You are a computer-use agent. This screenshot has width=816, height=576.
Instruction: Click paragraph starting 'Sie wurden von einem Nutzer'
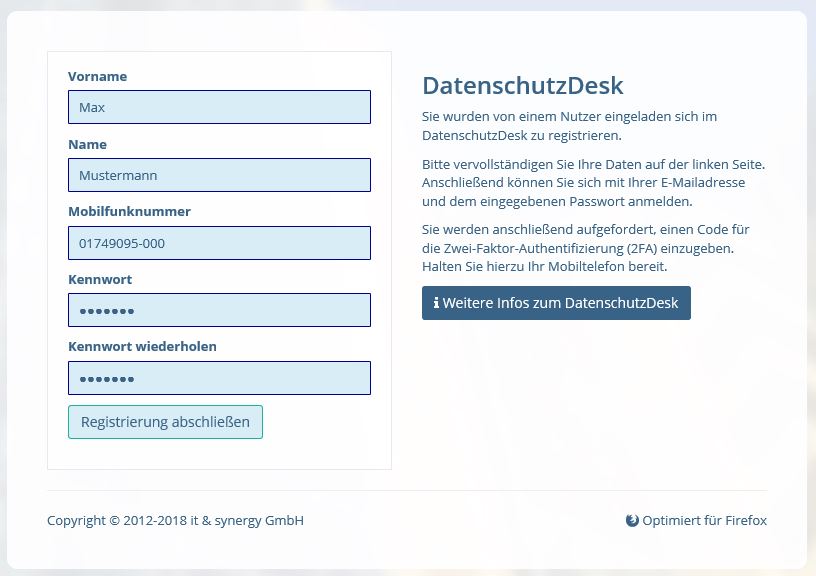pos(569,126)
